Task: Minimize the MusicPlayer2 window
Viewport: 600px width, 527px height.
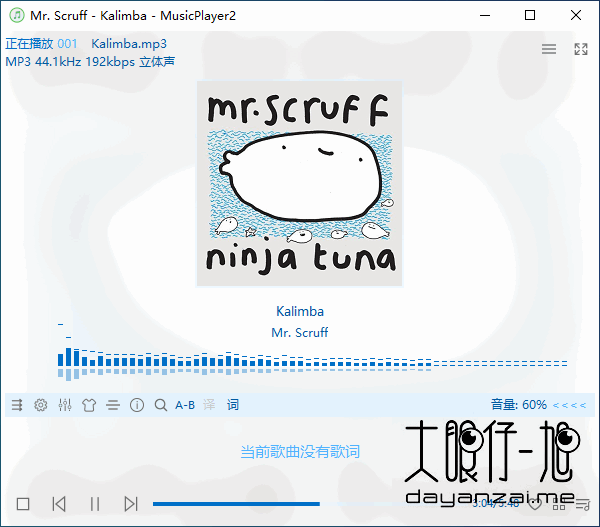Action: (x=485, y=15)
